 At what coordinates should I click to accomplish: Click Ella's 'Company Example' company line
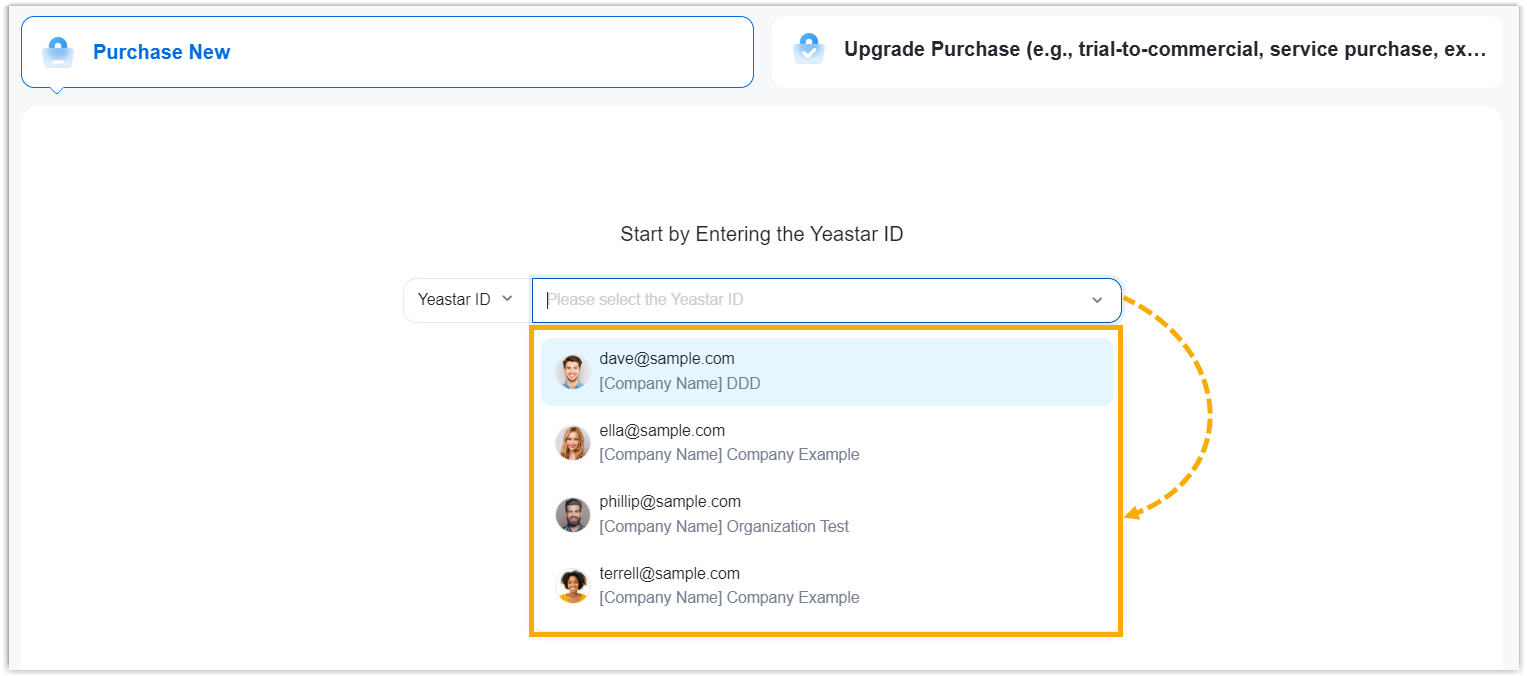729,454
